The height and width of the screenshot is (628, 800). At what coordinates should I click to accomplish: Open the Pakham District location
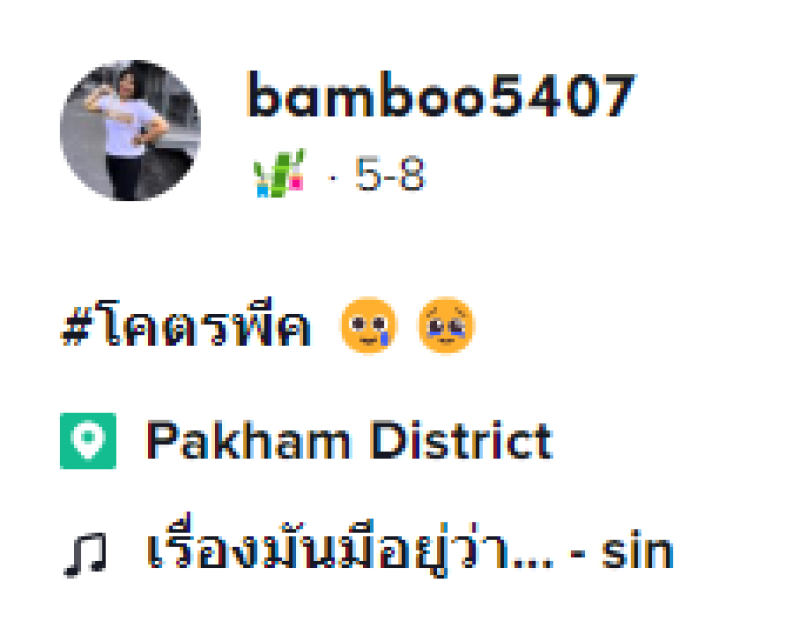(x=349, y=440)
